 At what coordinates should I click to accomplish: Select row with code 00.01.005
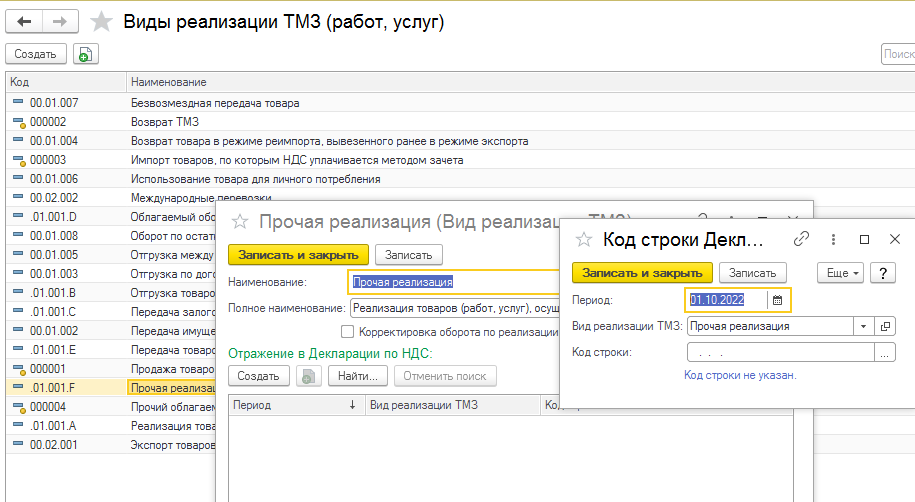coord(111,255)
